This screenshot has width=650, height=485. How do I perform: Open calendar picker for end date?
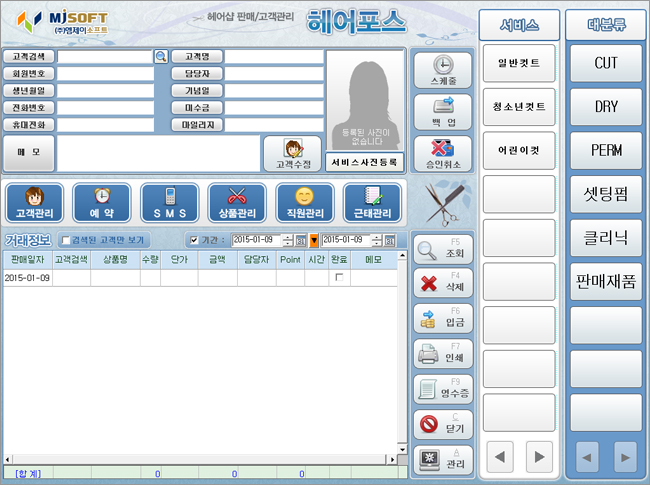390,240
